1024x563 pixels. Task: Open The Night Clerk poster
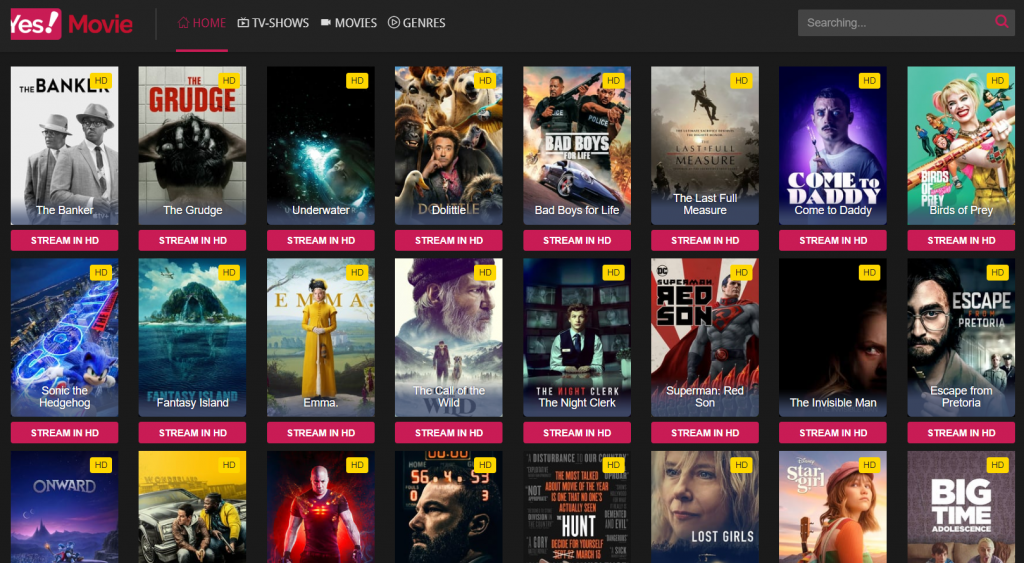coord(577,338)
